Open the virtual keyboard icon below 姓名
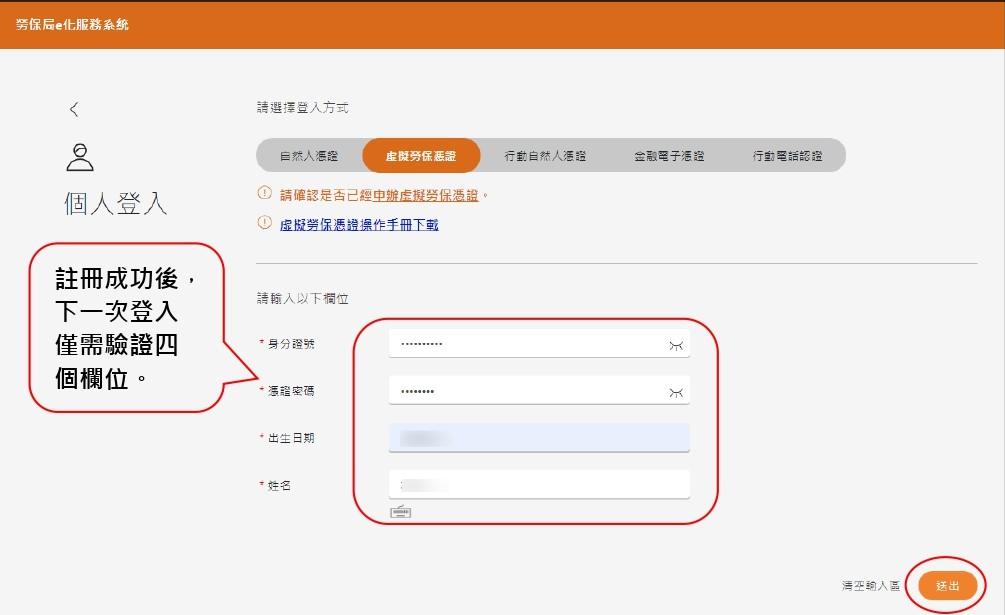The height and width of the screenshot is (615, 1005). (401, 511)
